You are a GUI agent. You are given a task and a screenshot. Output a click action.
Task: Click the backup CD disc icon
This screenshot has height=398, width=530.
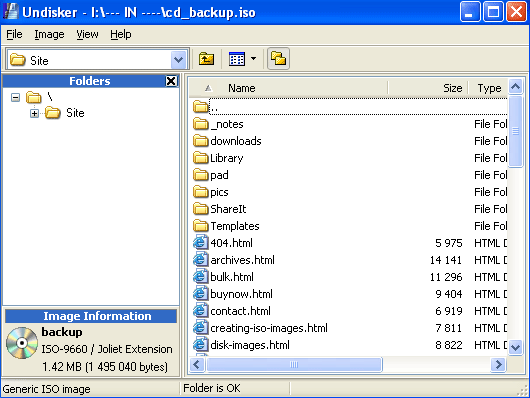pyautogui.click(x=22, y=343)
